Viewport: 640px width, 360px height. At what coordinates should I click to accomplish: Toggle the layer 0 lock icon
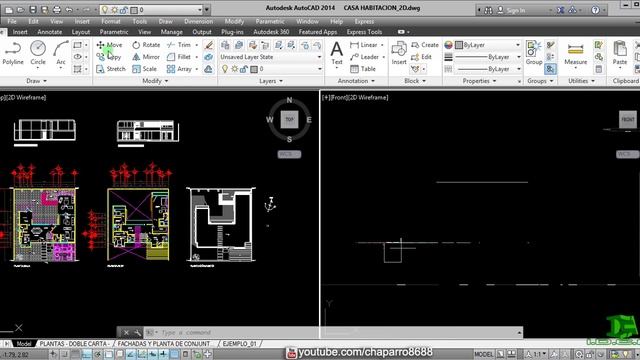(x=244, y=69)
